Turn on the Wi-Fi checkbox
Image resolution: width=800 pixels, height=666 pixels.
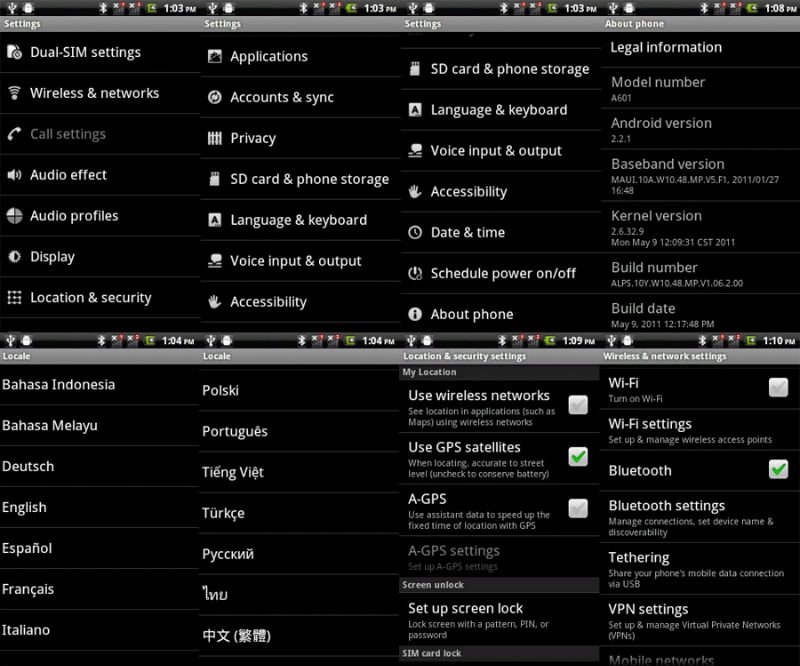click(x=778, y=388)
